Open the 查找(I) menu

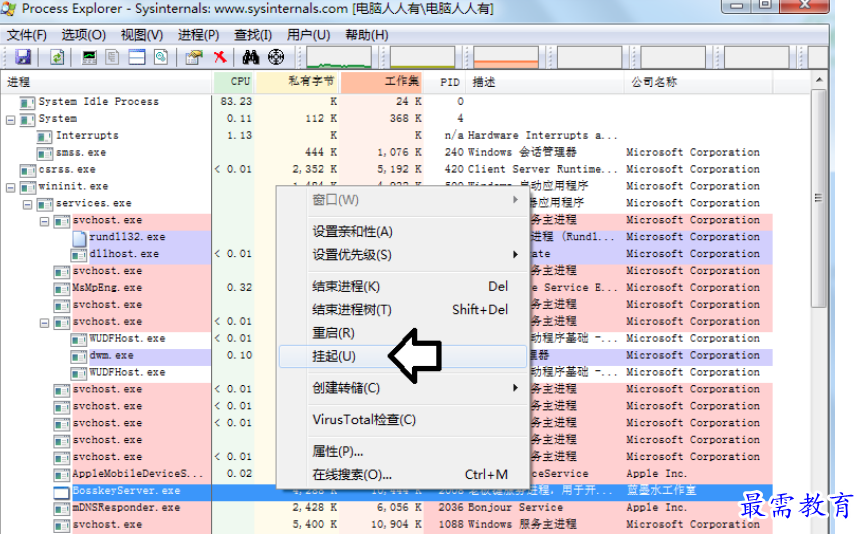(x=253, y=35)
